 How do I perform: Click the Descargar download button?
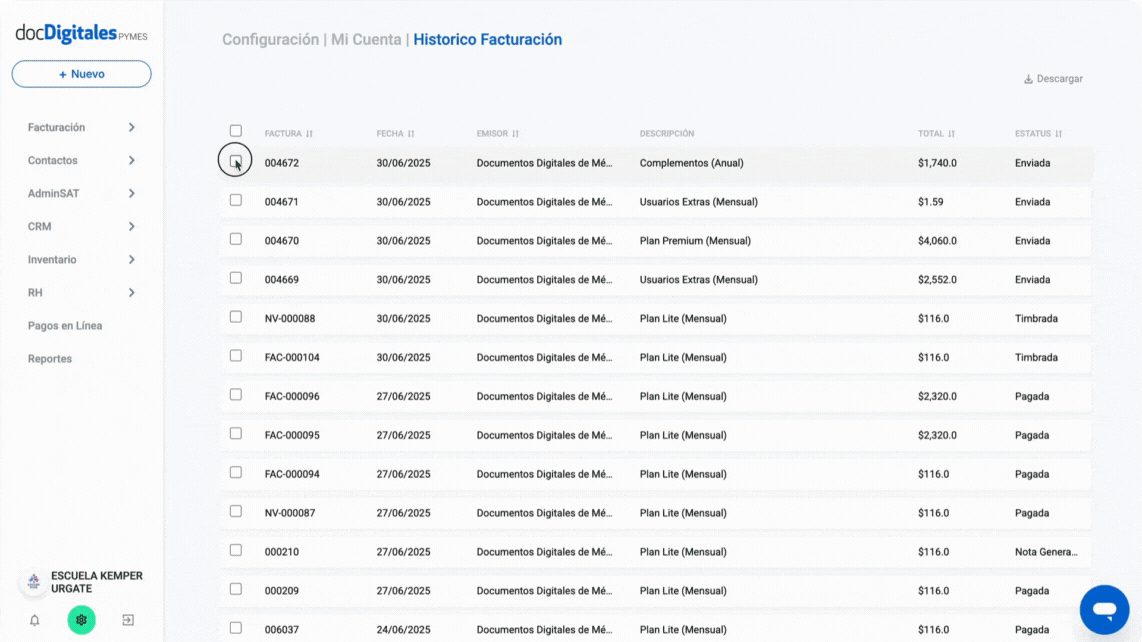[1053, 79]
